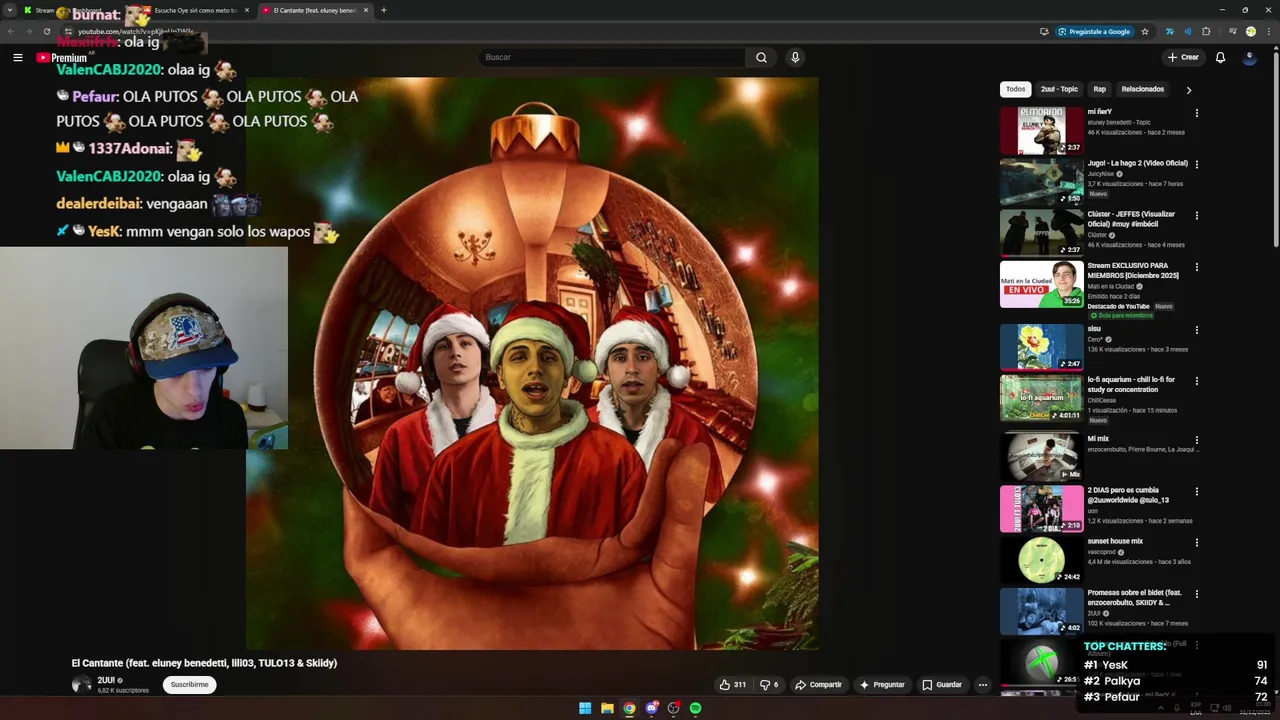Image resolution: width=1280 pixels, height=720 pixels.
Task: Open YouTube notifications bell
Action: click(x=1220, y=57)
